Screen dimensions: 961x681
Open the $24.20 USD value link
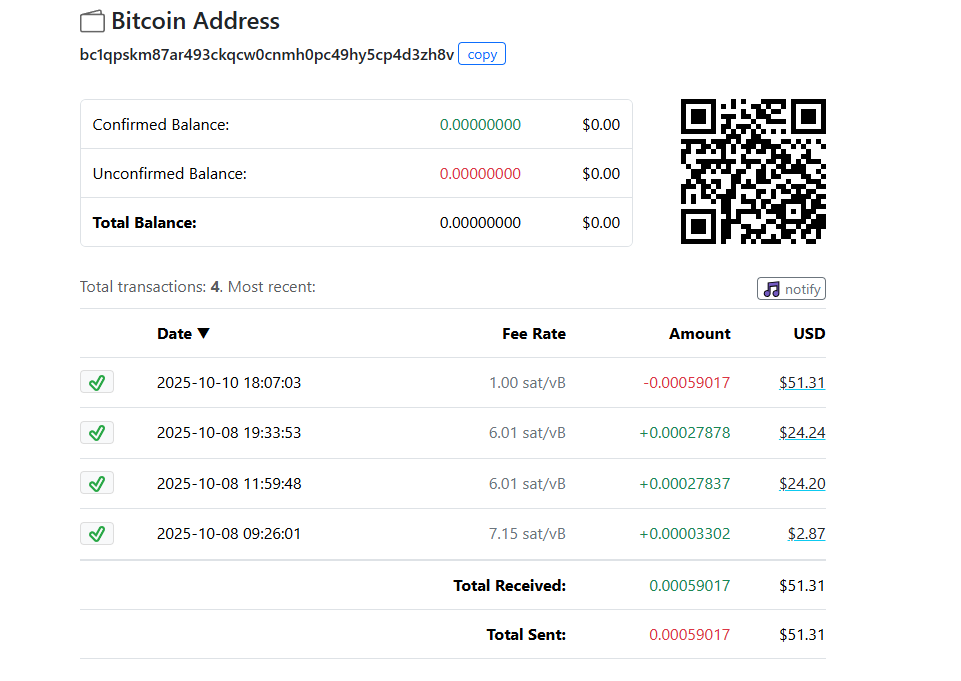click(x=802, y=484)
